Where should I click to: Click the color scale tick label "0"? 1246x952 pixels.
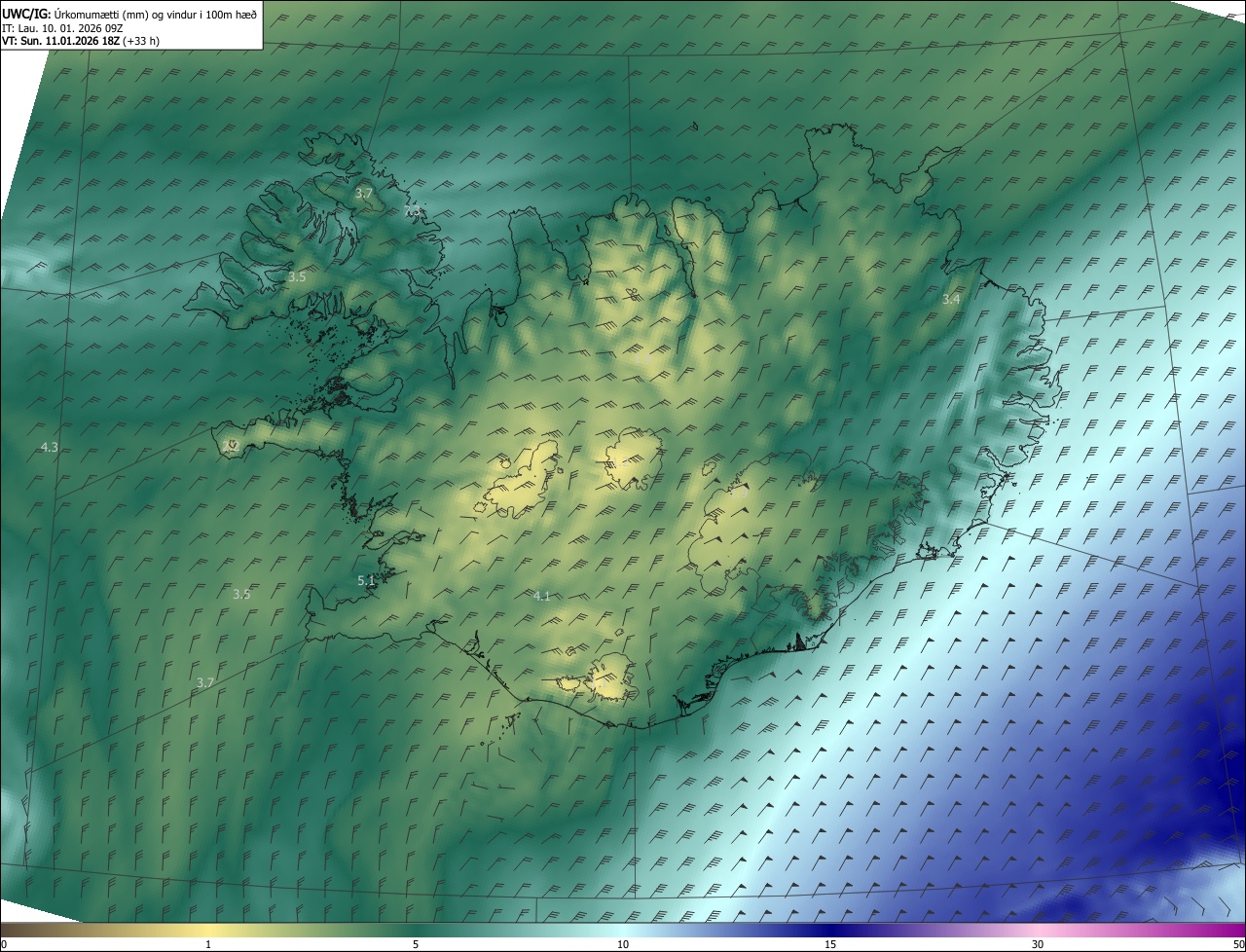coord(4,944)
